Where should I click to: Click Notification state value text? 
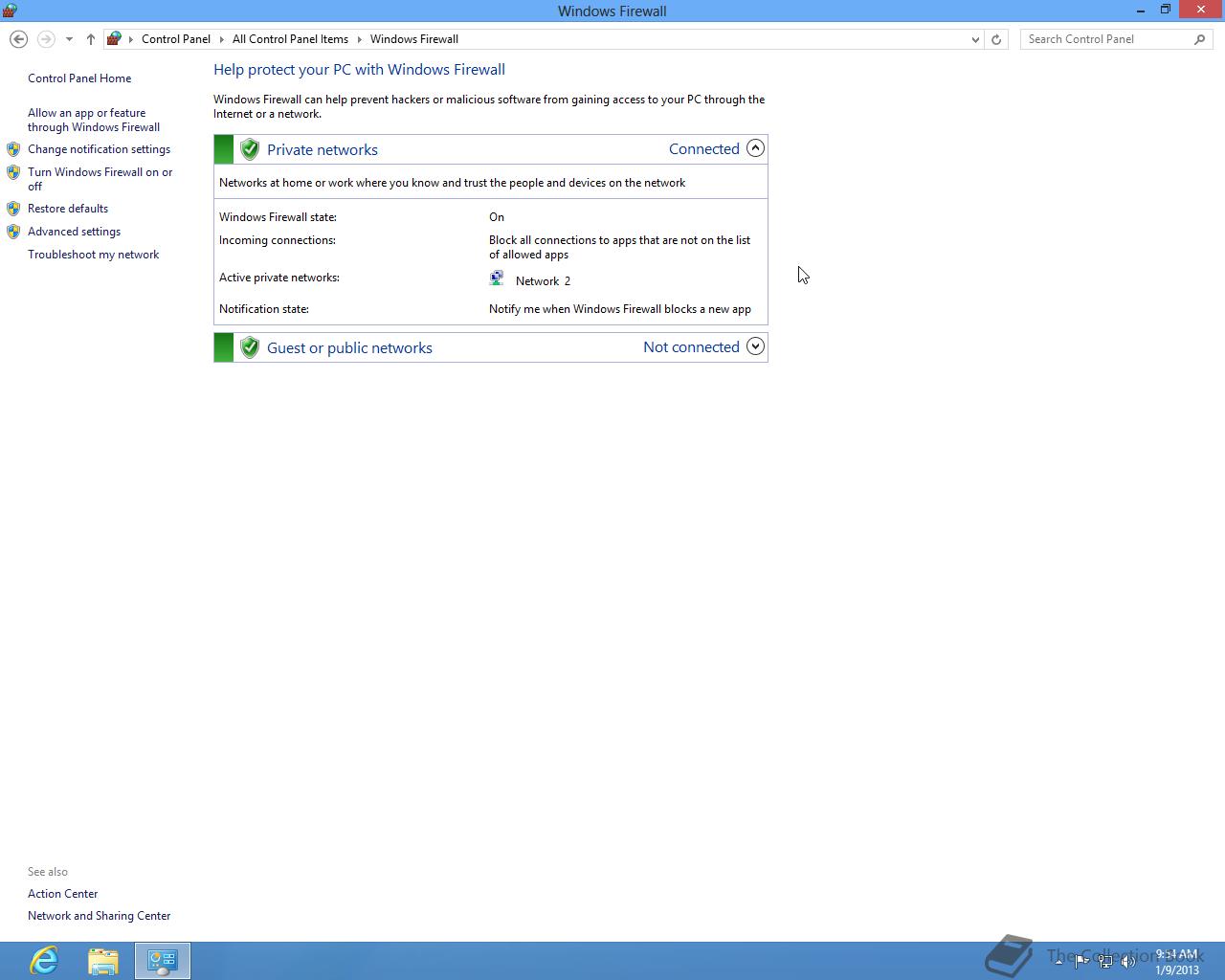[620, 309]
